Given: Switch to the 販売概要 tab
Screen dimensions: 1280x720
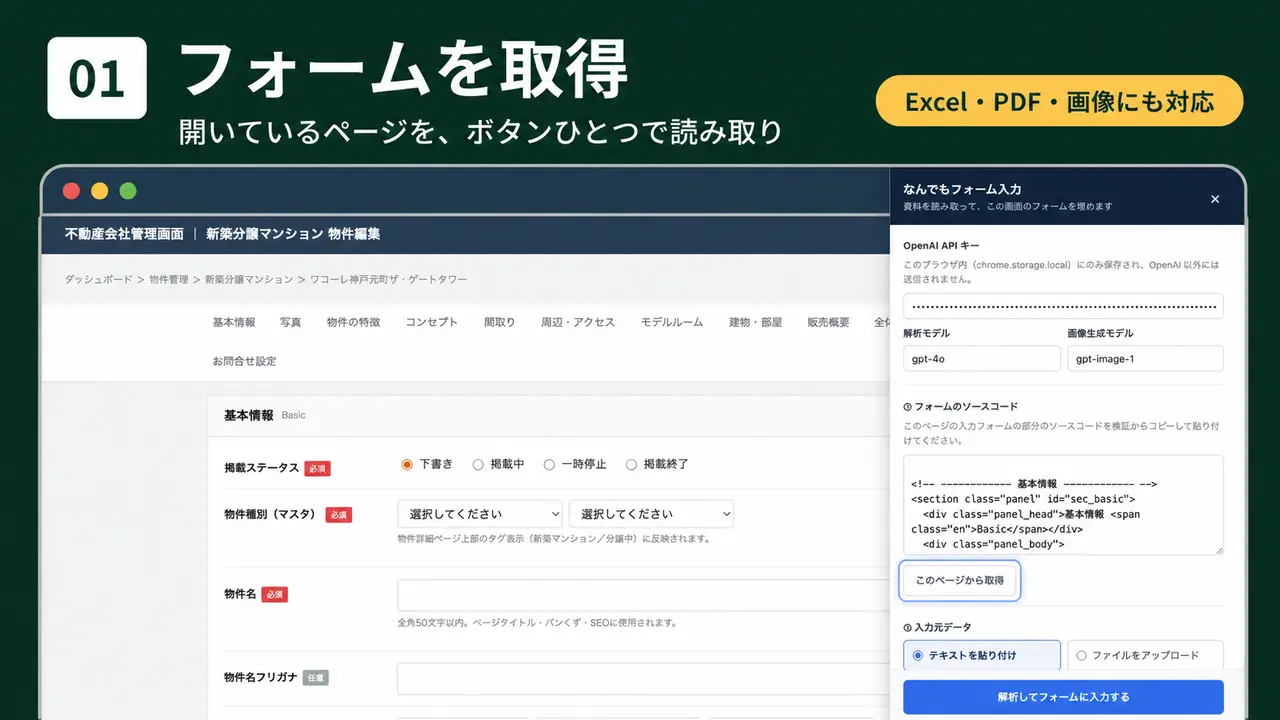Looking at the screenshot, I should [828, 322].
